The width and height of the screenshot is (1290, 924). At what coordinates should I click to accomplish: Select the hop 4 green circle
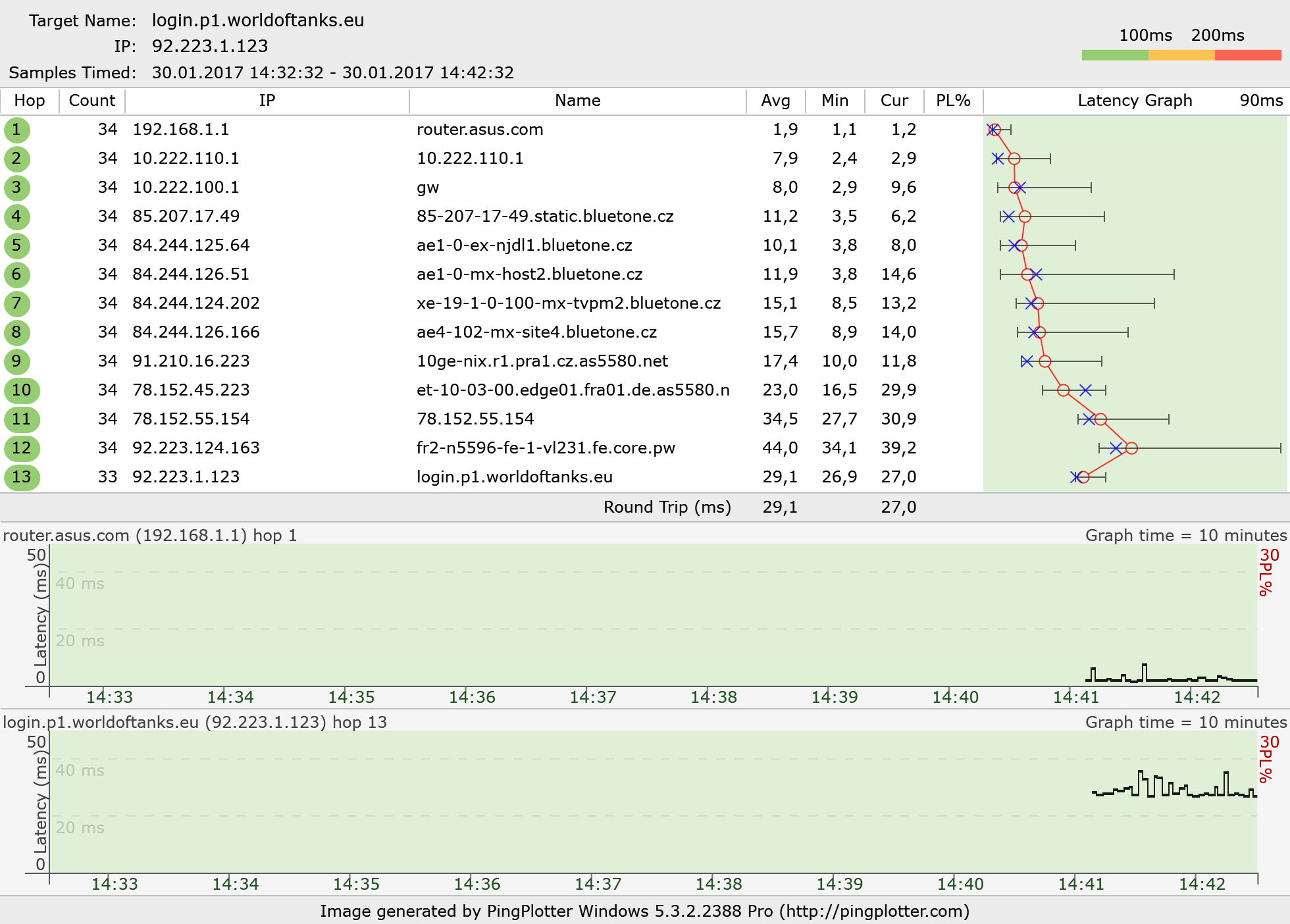point(16,217)
